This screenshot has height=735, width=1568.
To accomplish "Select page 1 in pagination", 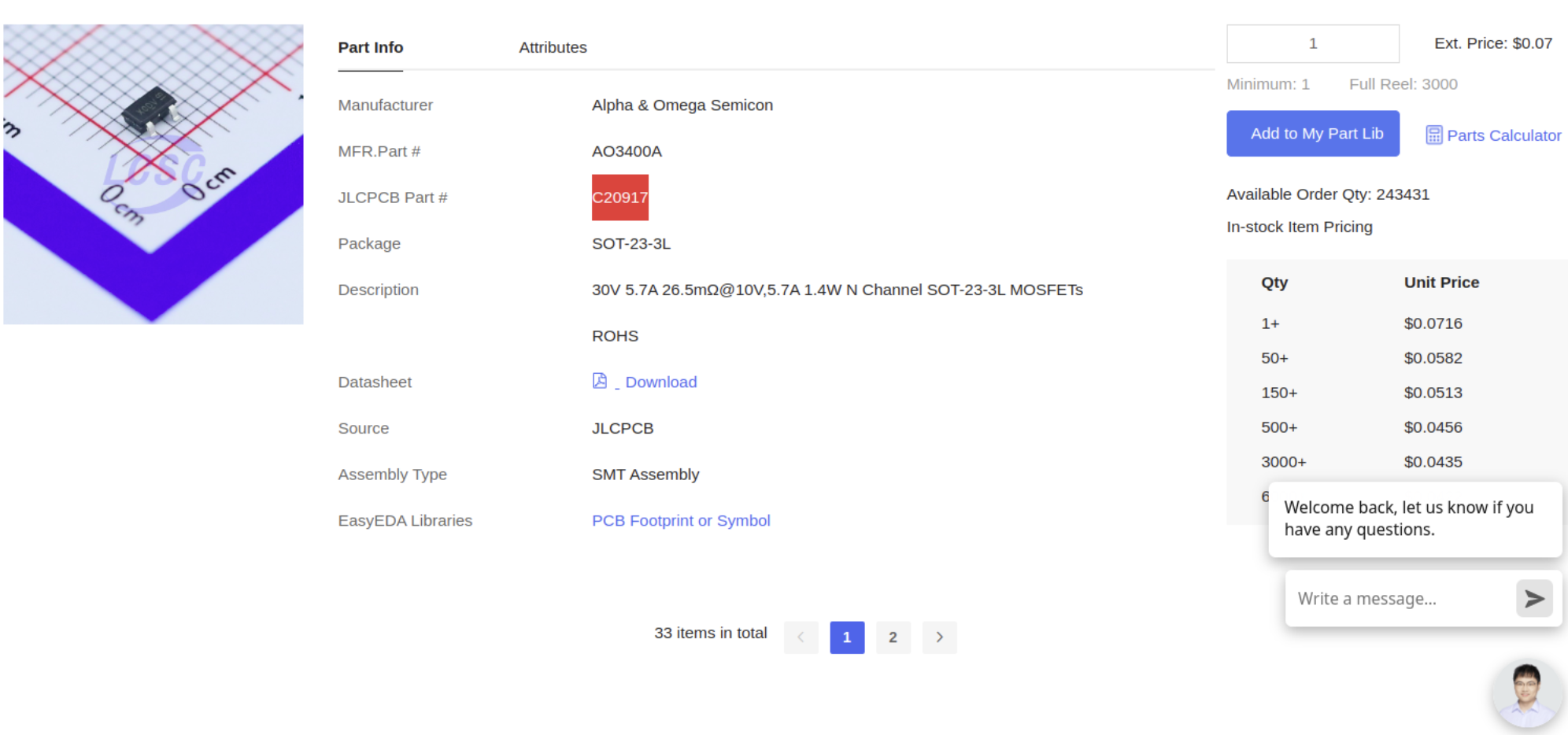I will coord(846,637).
